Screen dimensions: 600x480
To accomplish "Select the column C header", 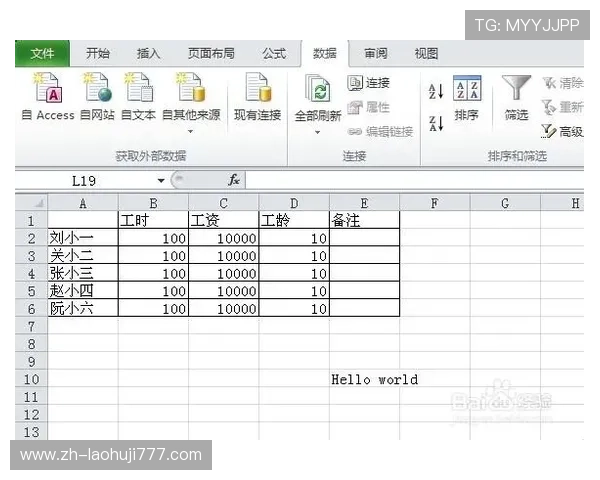I will coord(223,203).
